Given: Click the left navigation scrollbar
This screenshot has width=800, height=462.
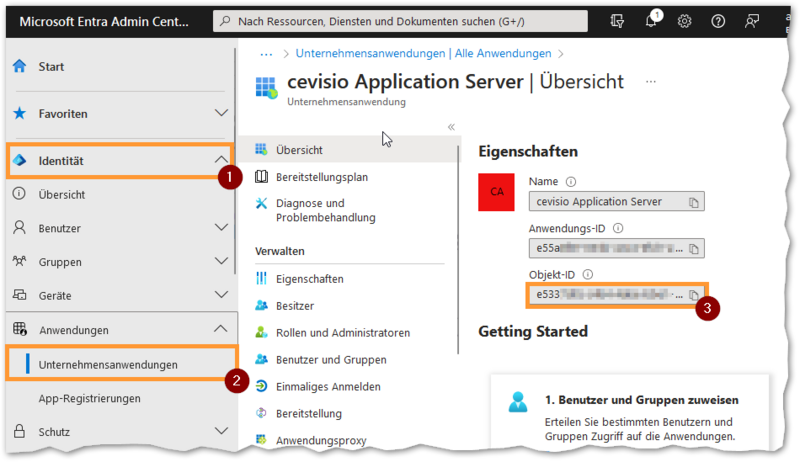Looking at the screenshot, I should point(235,161).
